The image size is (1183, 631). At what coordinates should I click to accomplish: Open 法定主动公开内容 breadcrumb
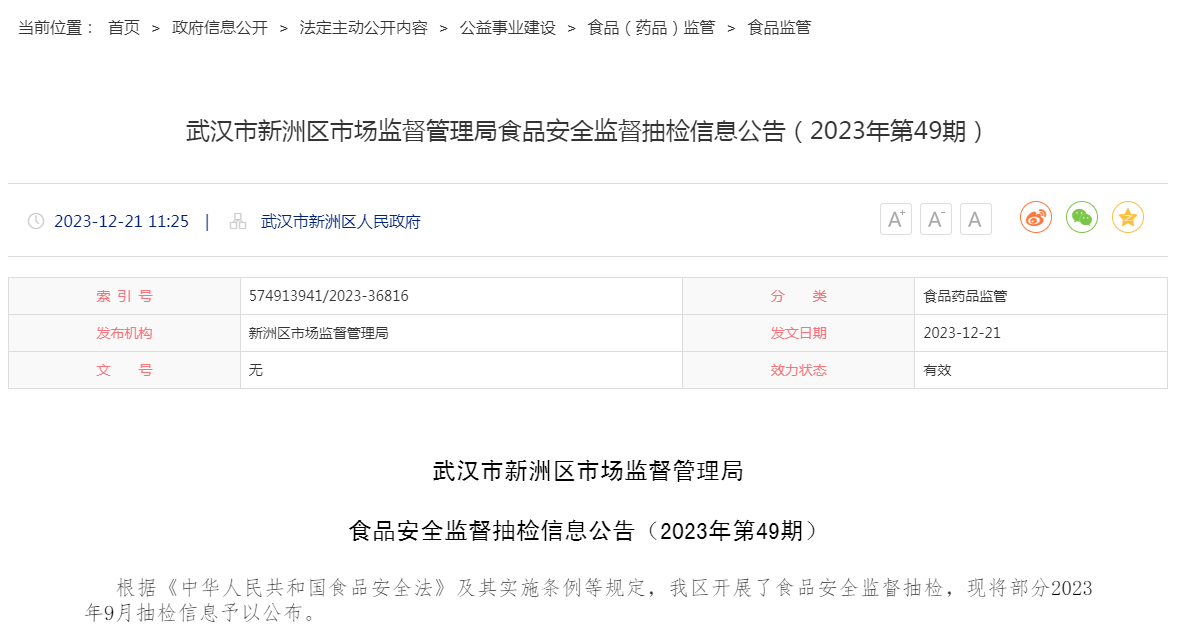364,28
